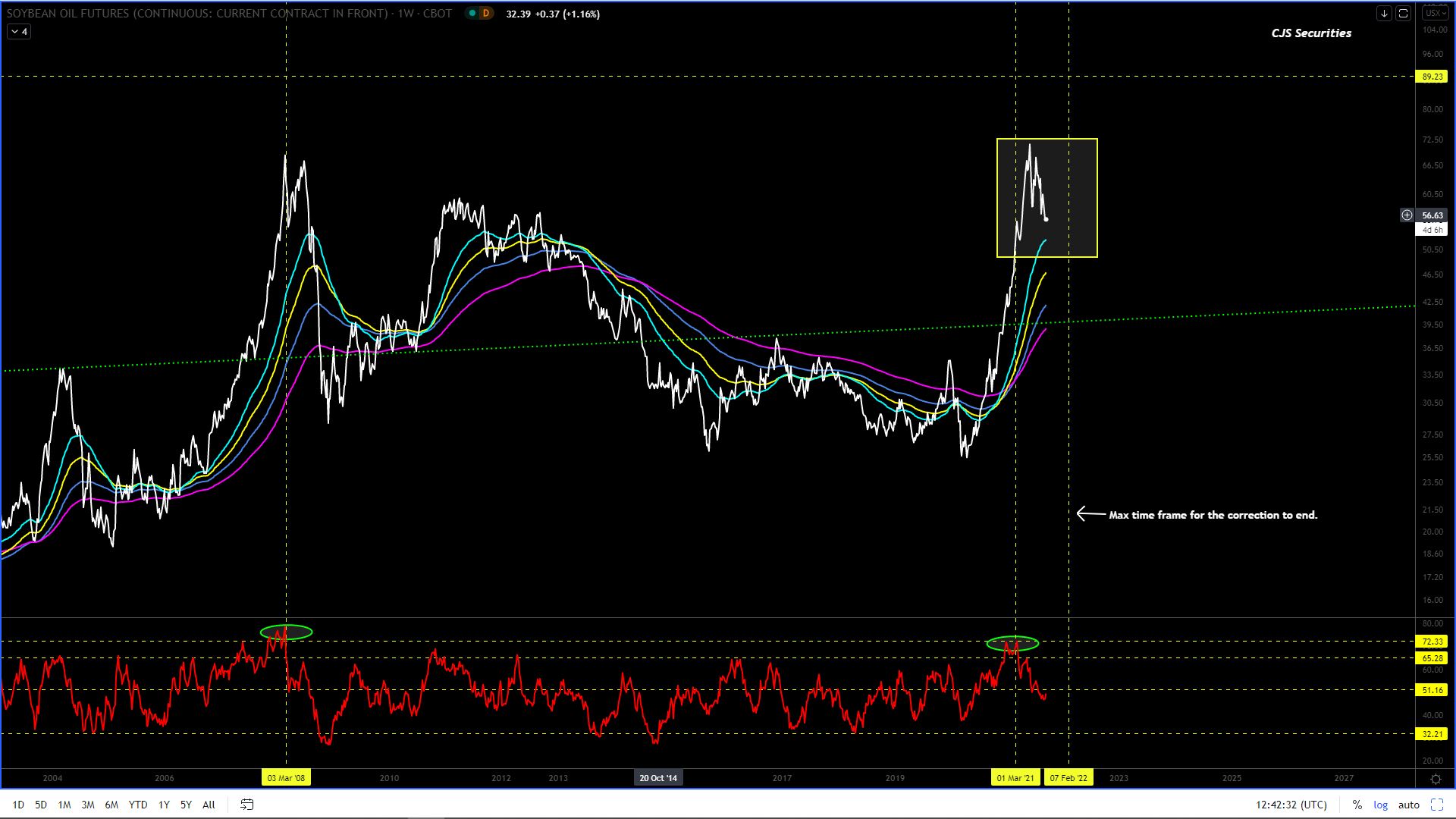
Task: Click the delayed data D indicator icon
Action: 486,14
